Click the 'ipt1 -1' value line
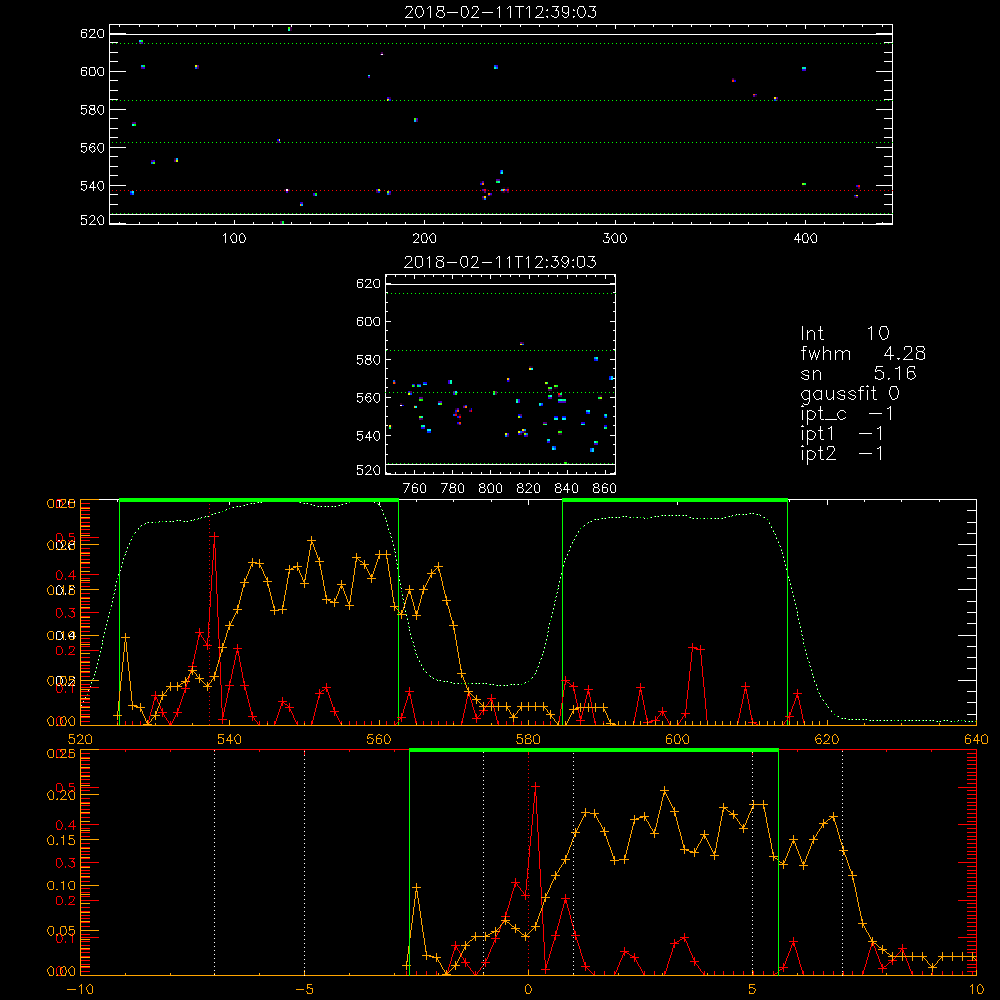 coord(842,434)
